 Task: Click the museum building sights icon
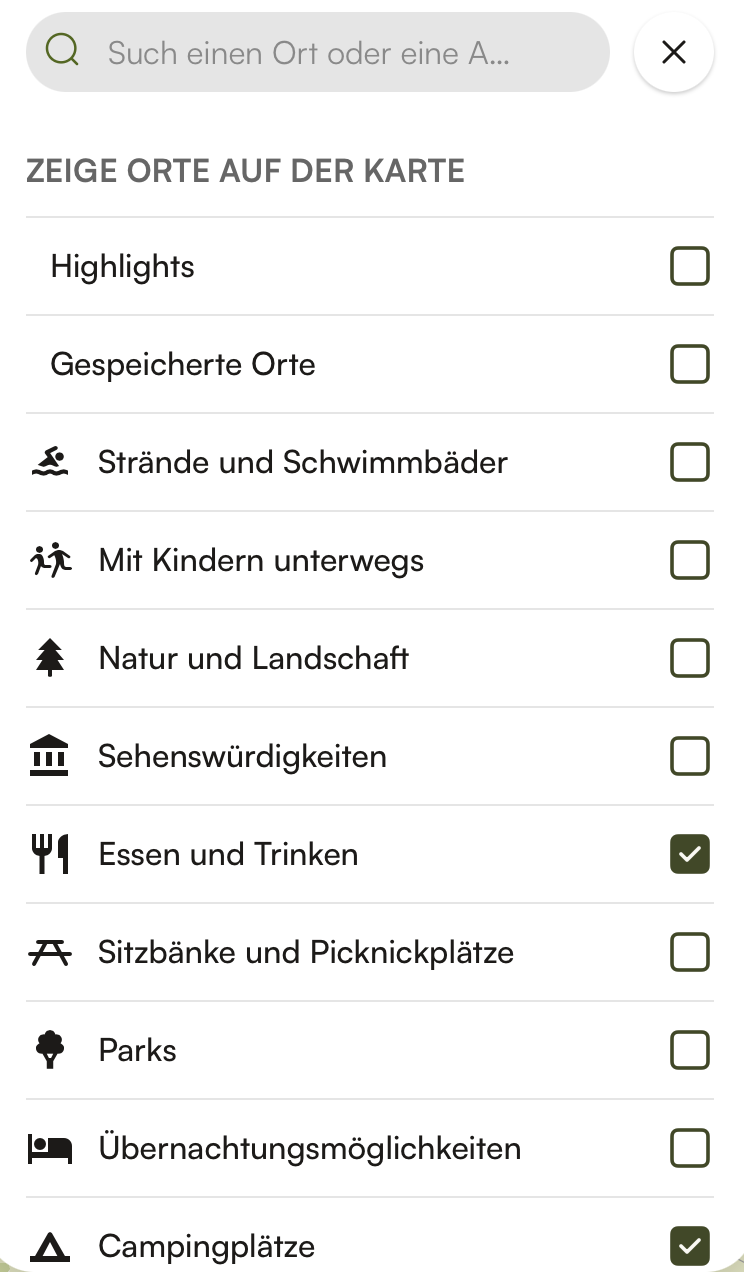(49, 756)
